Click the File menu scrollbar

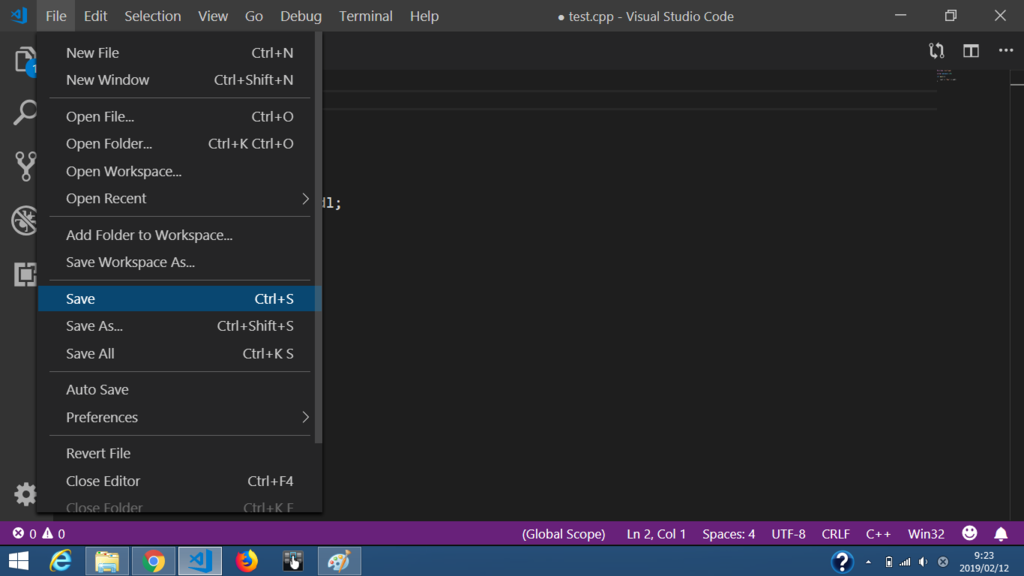pyautogui.click(x=319, y=238)
